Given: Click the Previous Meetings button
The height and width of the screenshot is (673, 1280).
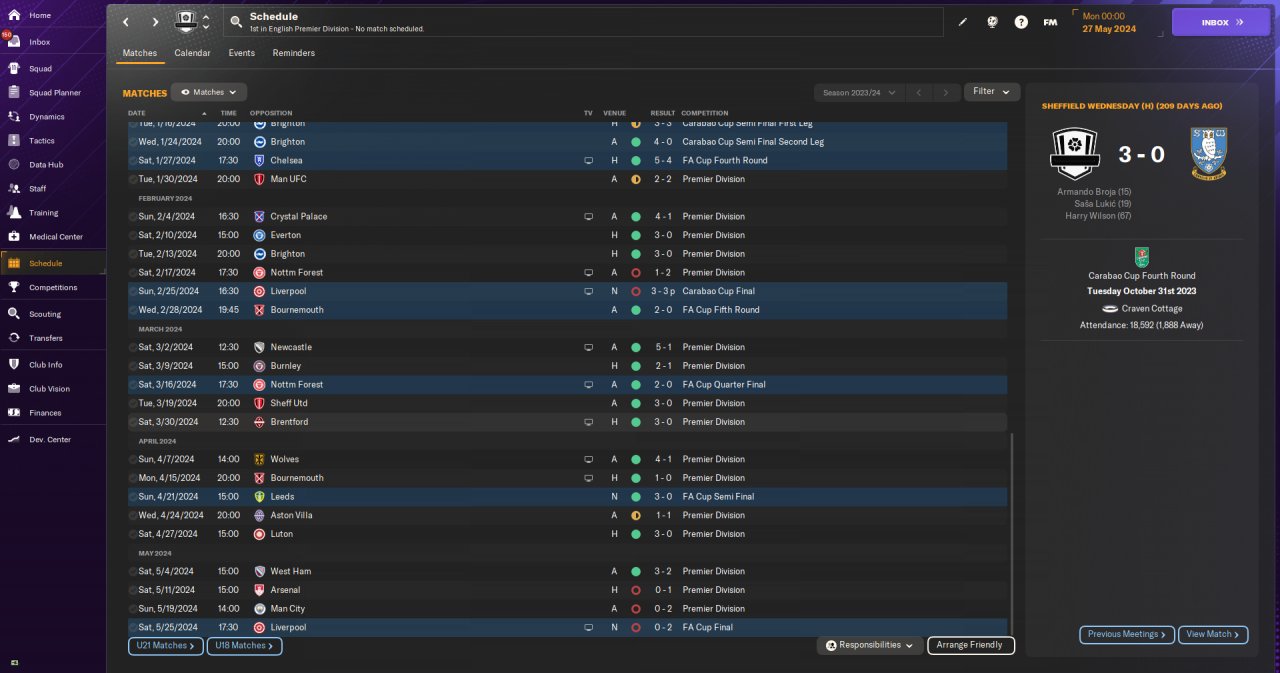Looking at the screenshot, I should coord(1127,634).
